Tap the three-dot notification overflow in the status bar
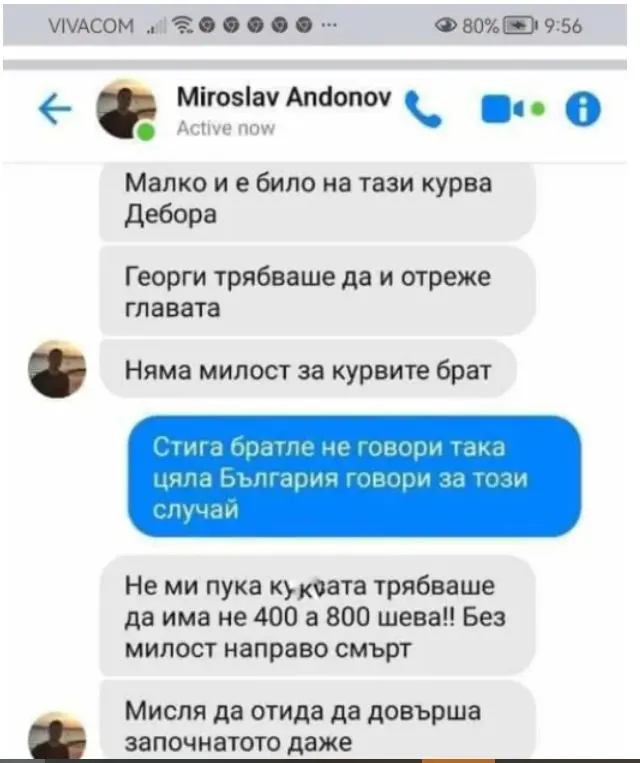 [x=329, y=25]
